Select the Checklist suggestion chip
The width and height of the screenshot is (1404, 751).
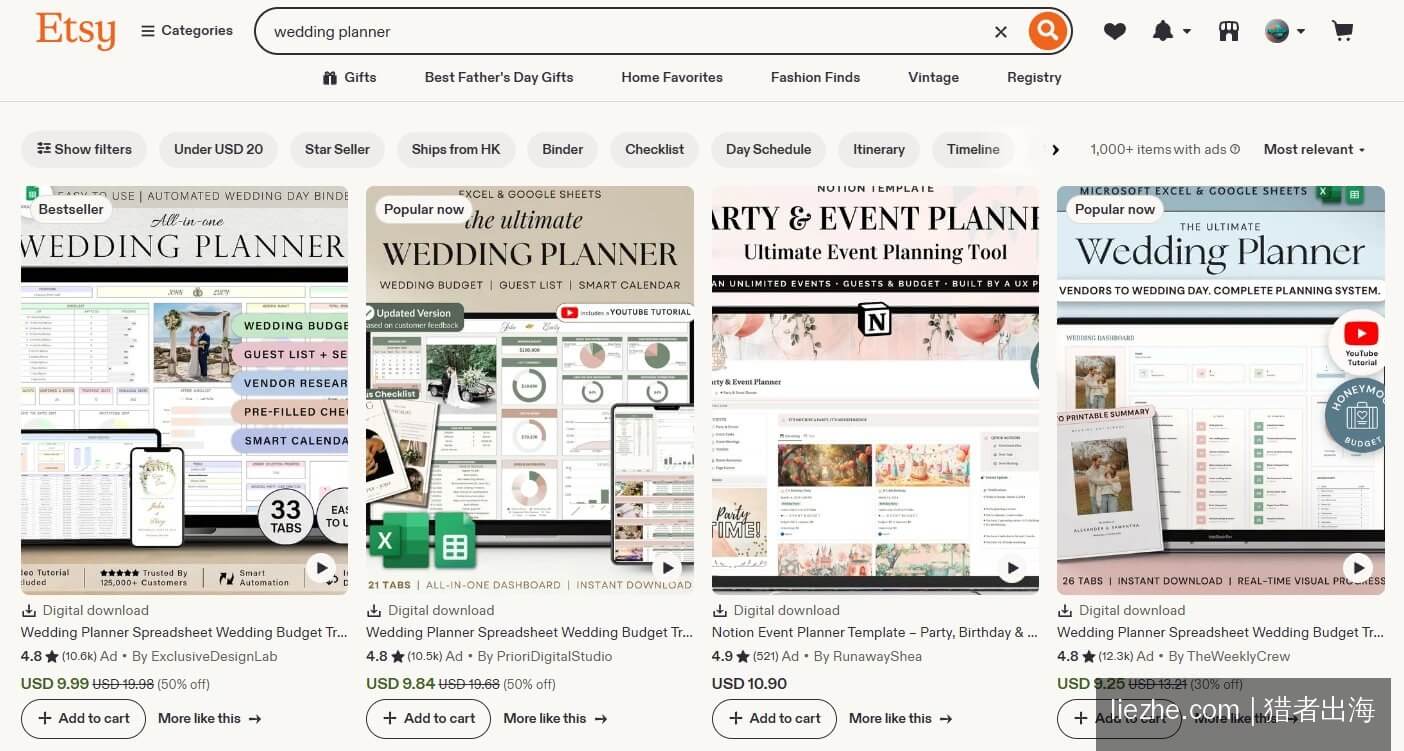[654, 149]
